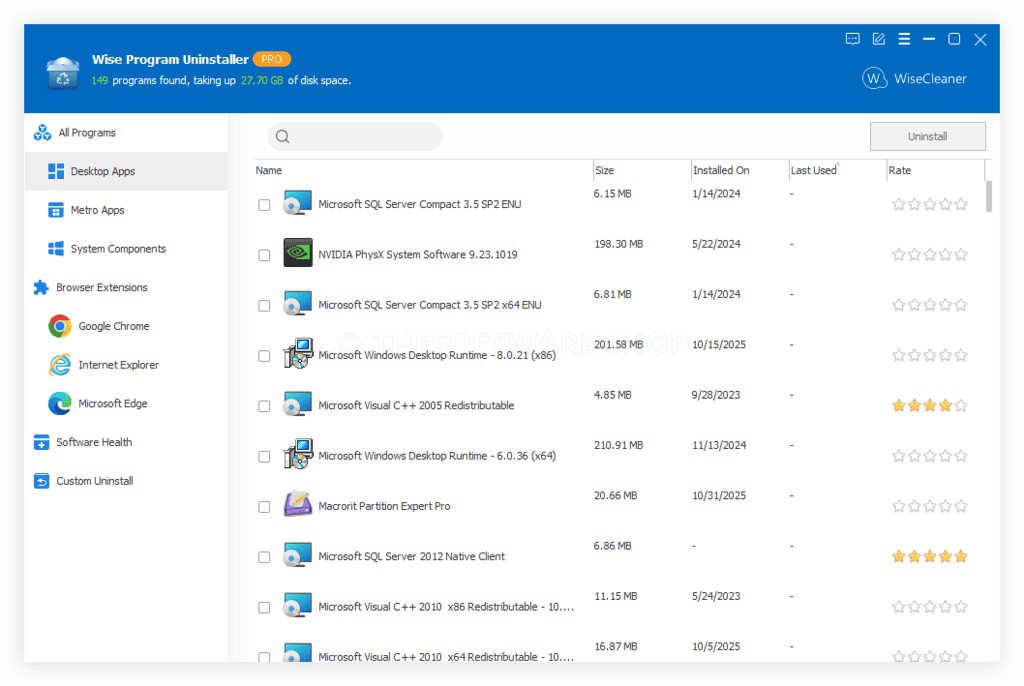Rate SQL Server Compact 3.5 SP2 ENU two stars
1024x686 pixels.
[x=914, y=204]
